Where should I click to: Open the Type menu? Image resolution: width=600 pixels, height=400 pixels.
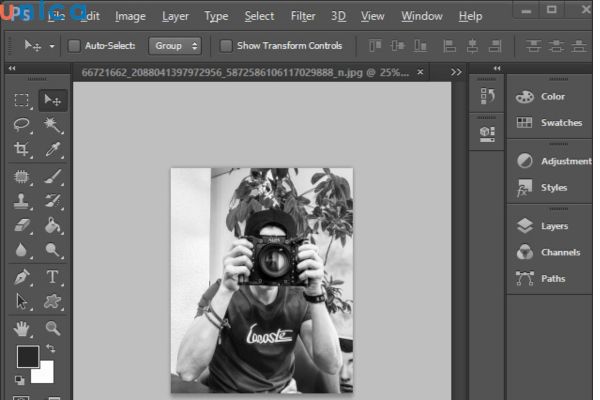tap(216, 16)
